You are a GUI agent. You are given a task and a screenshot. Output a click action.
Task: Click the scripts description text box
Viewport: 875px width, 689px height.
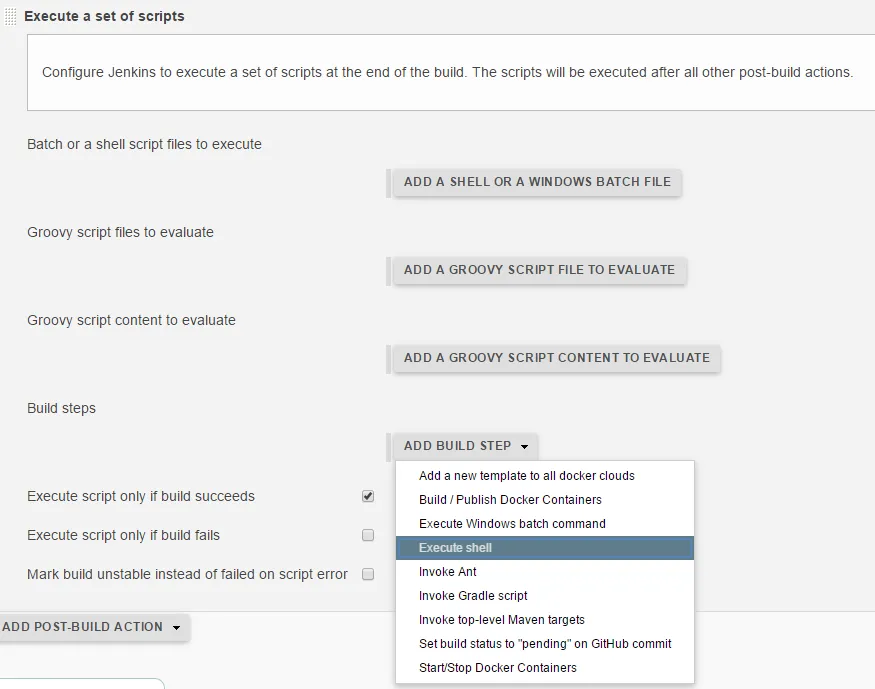[450, 72]
